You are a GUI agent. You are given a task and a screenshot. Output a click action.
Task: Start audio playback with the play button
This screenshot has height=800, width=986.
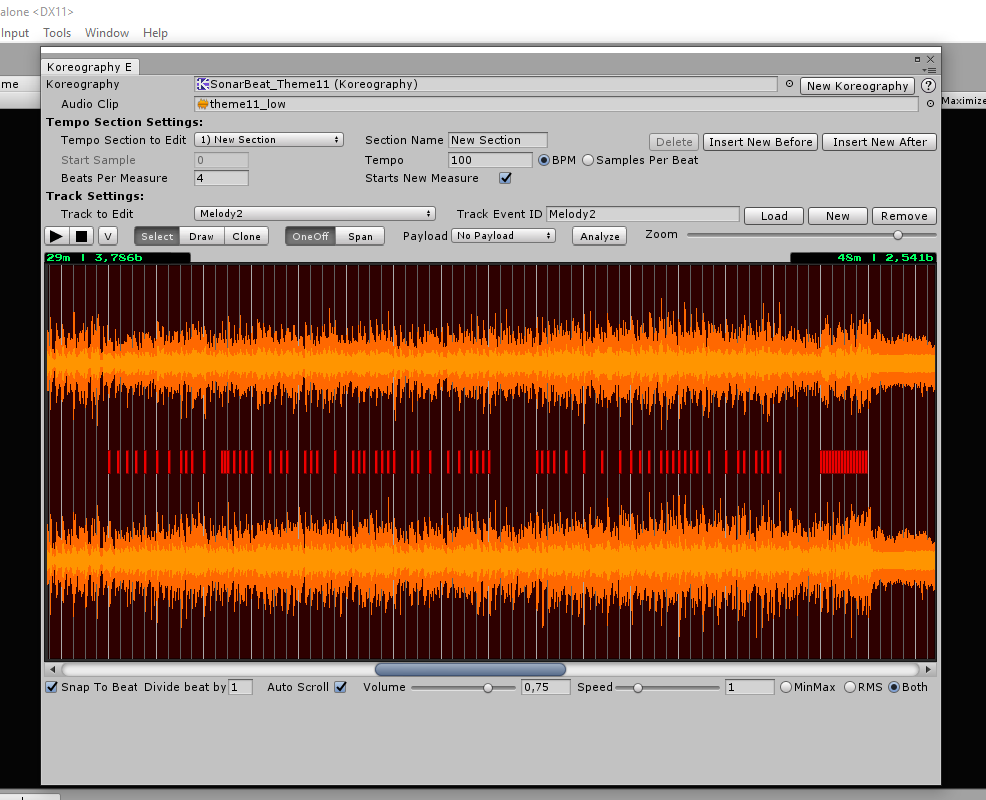point(56,236)
